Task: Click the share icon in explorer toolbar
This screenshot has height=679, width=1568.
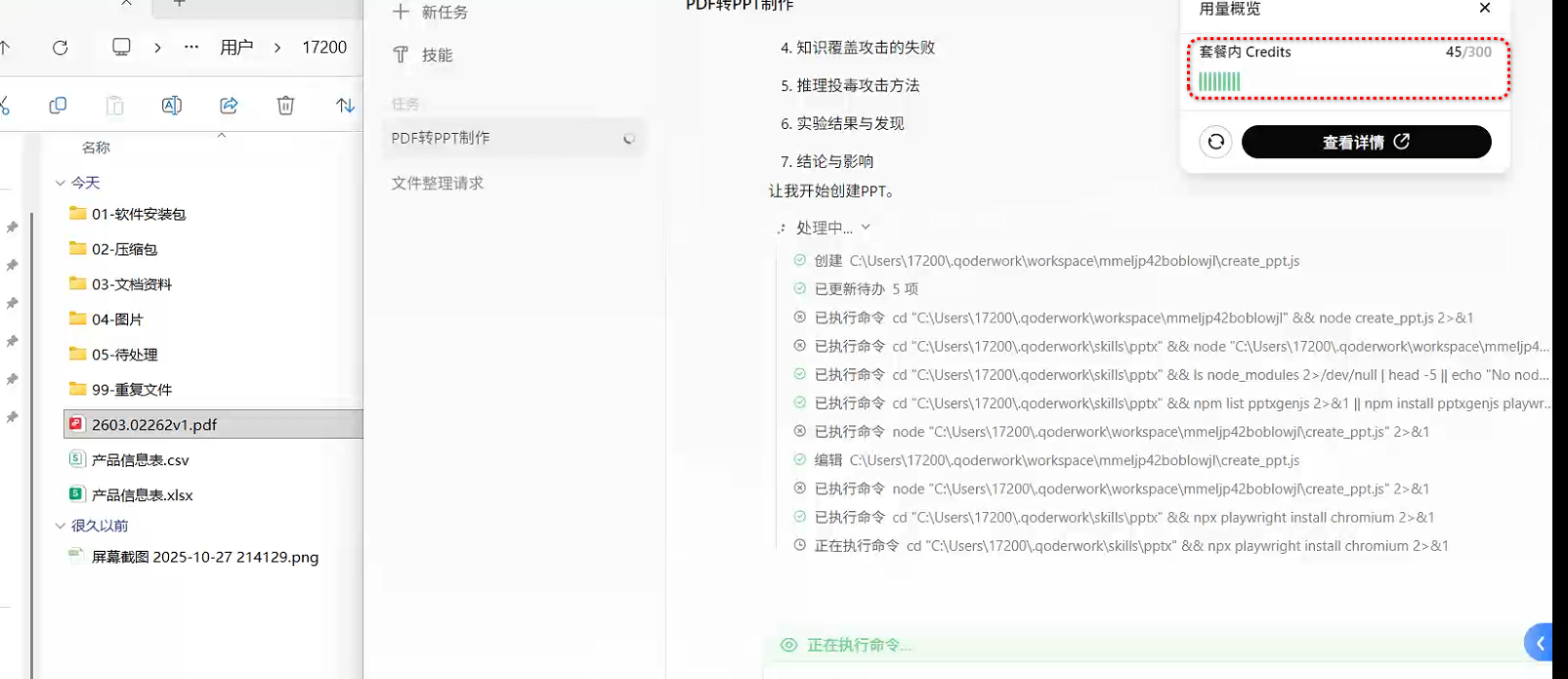Action: (x=229, y=106)
